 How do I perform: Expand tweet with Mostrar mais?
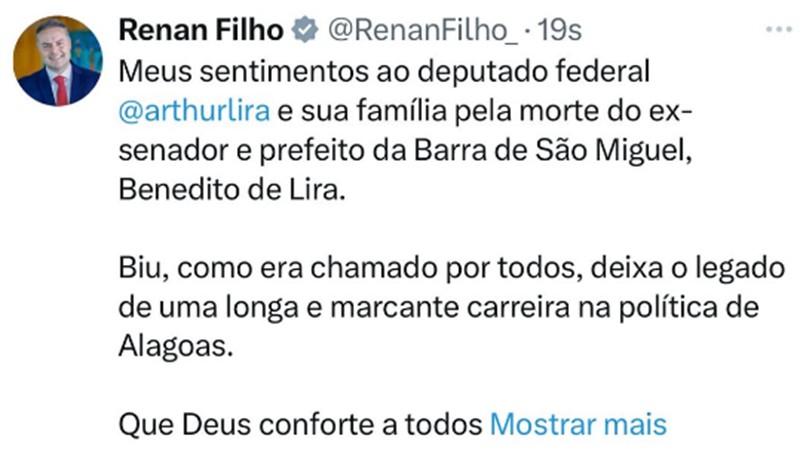pyautogui.click(x=577, y=423)
